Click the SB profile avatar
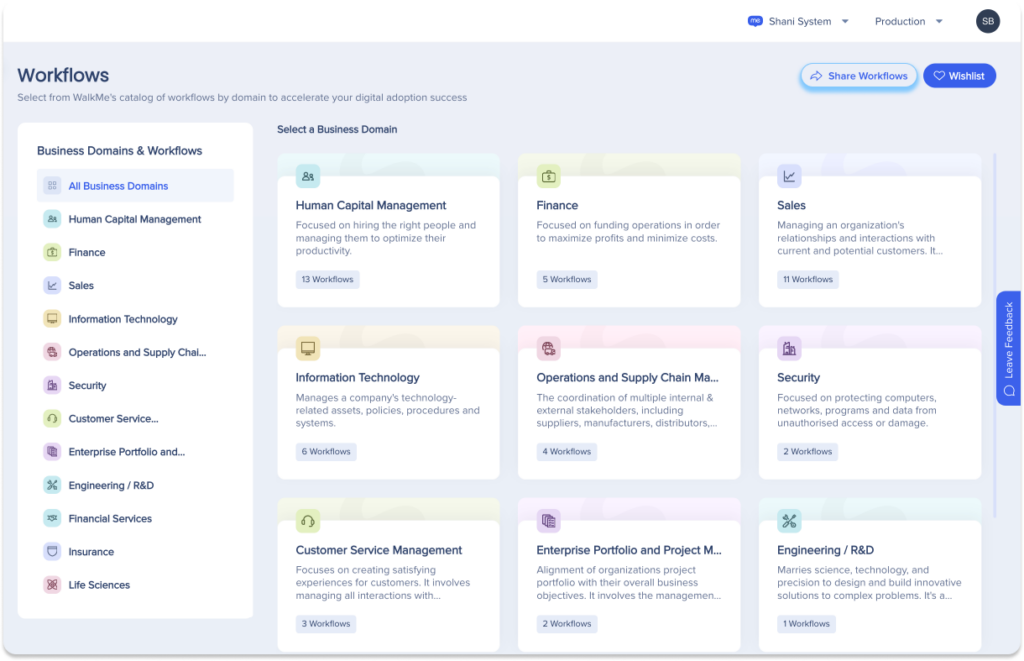The height and width of the screenshot is (661, 1024). pyautogui.click(x=987, y=21)
